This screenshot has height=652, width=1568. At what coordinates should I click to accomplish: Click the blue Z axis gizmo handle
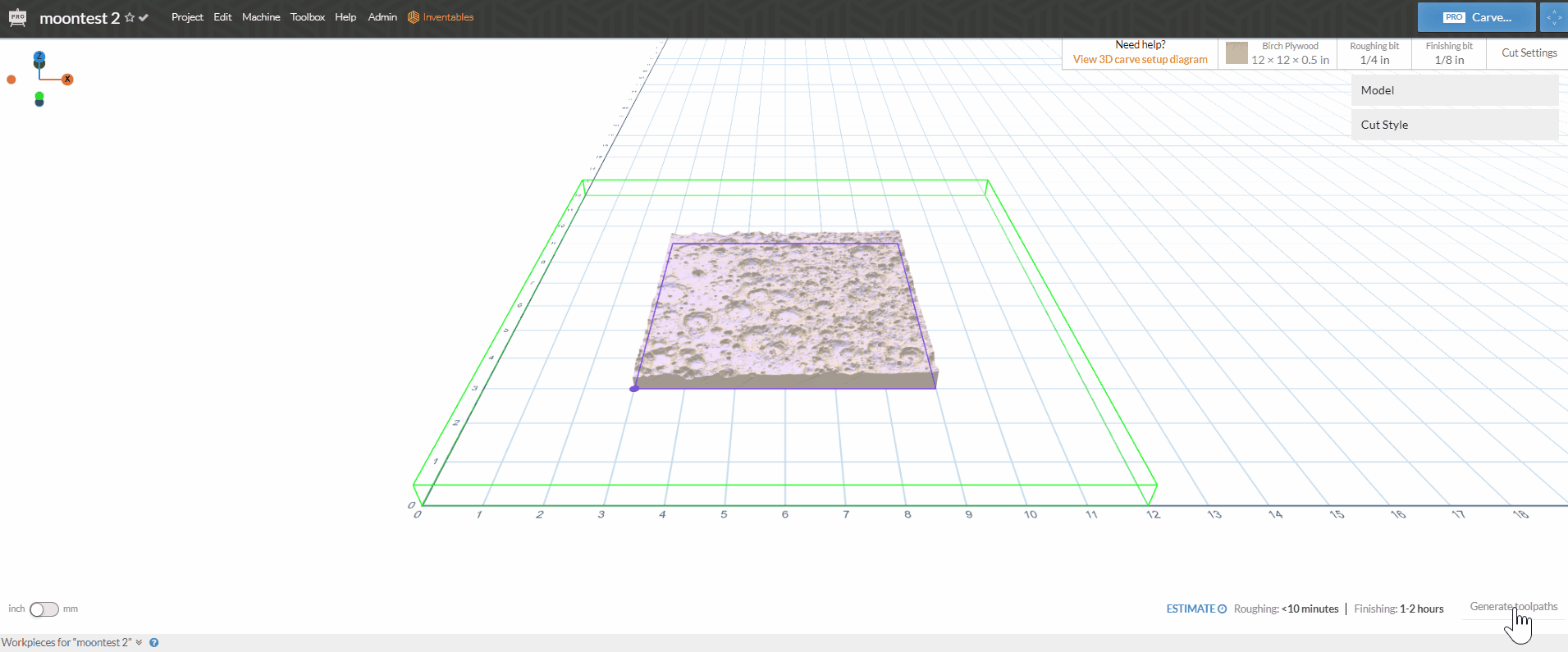[x=39, y=57]
